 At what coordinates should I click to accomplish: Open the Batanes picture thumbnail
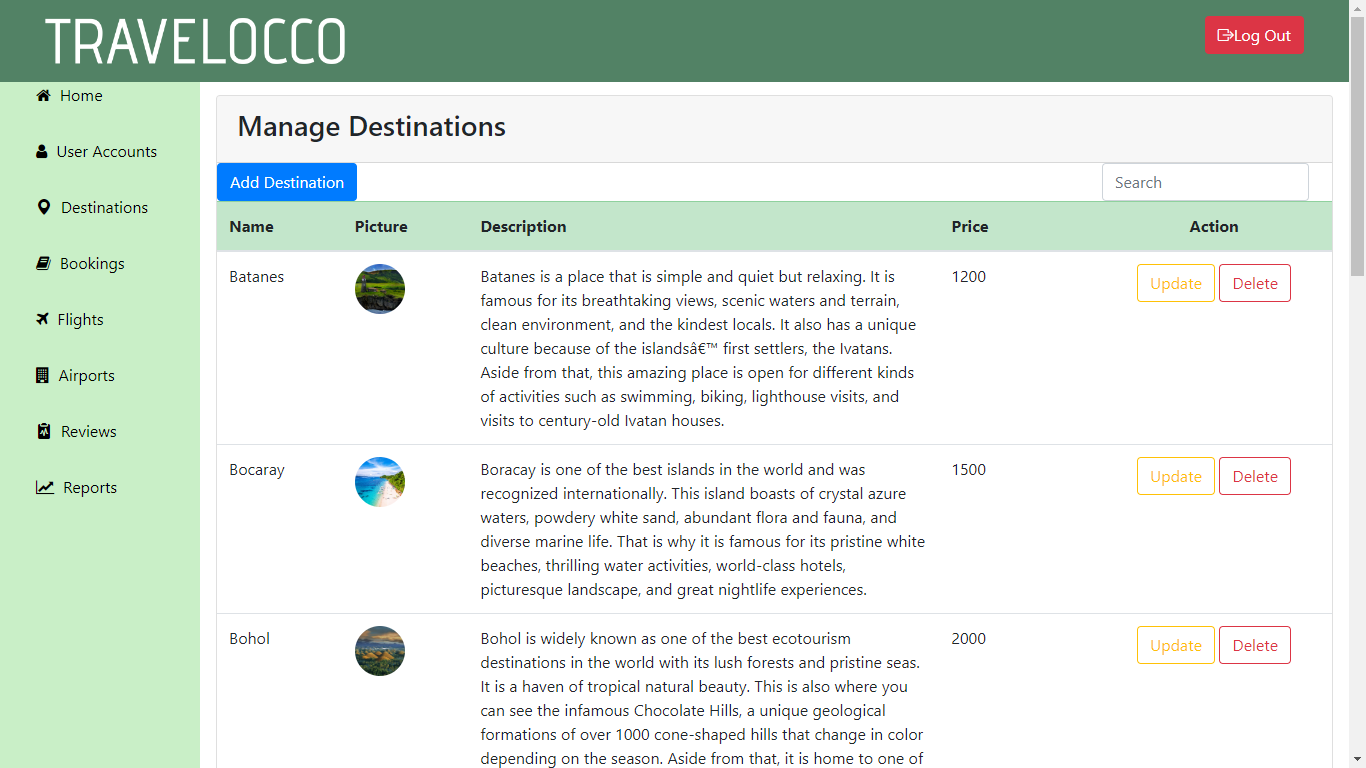(380, 289)
